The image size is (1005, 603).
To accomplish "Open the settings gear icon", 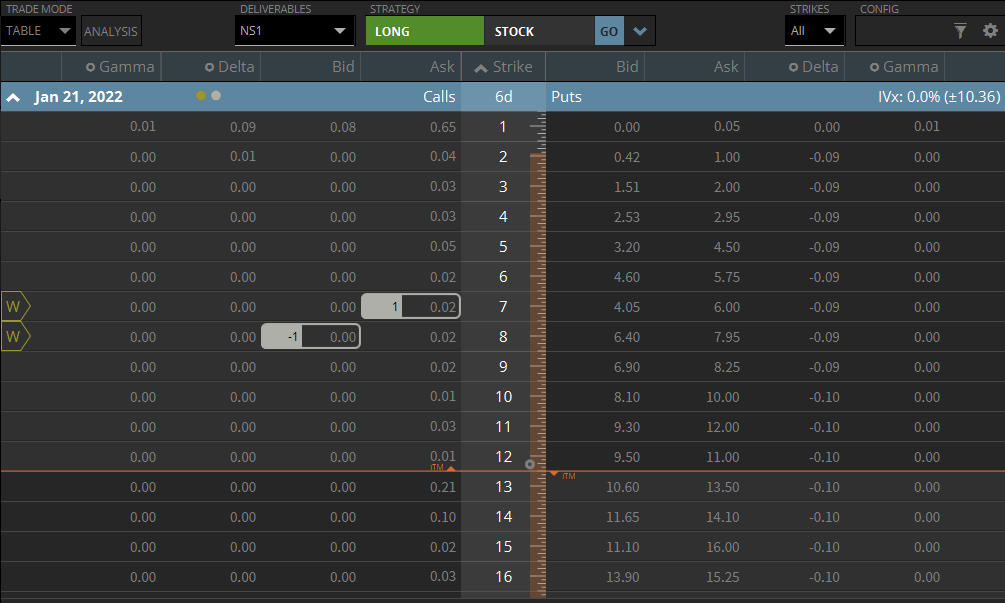I will point(990,31).
